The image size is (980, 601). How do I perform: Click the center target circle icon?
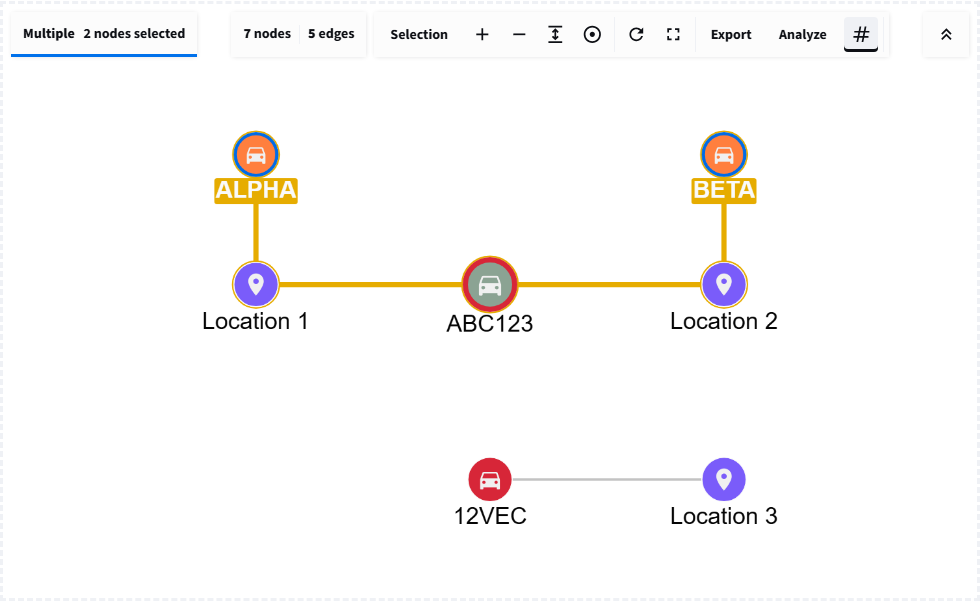click(592, 34)
